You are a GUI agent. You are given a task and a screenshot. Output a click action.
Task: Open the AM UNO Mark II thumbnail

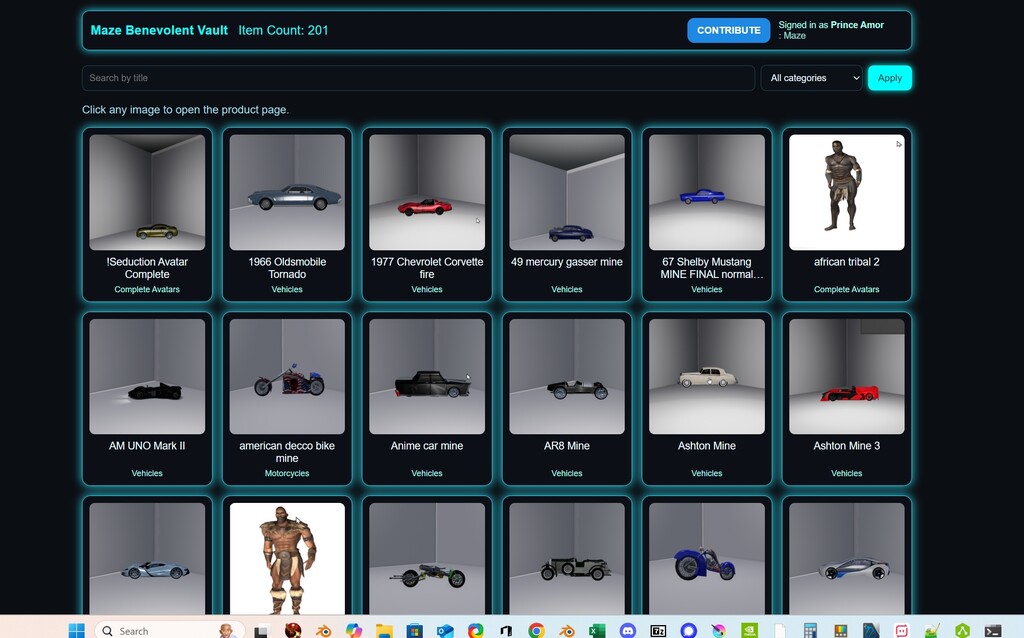tap(147, 376)
